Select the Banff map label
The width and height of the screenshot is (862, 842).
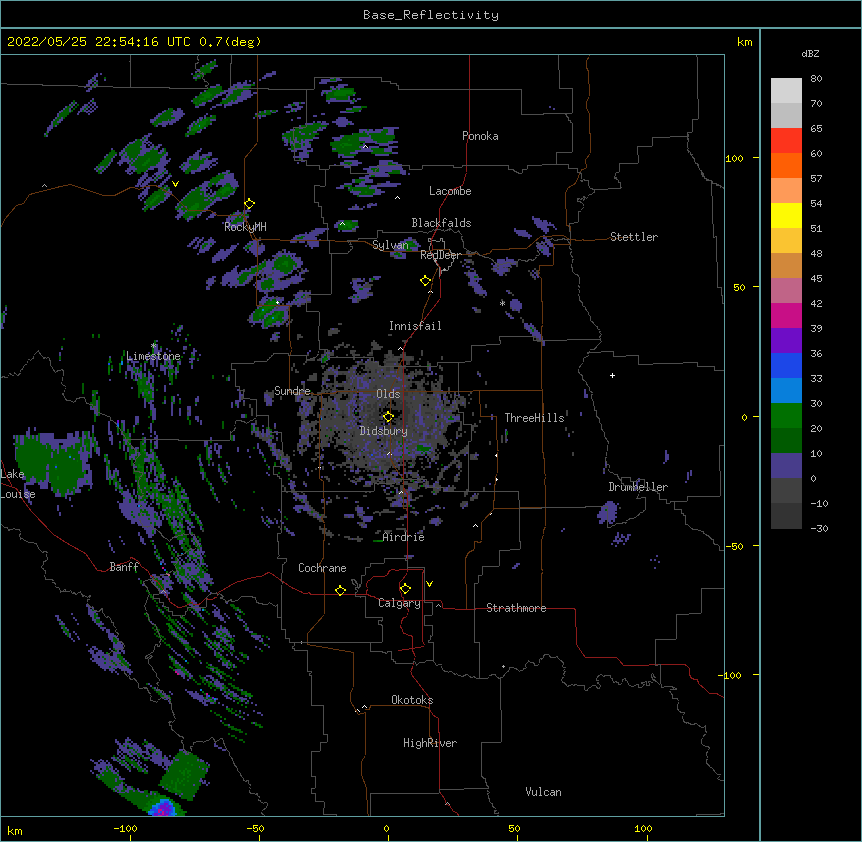[124, 567]
